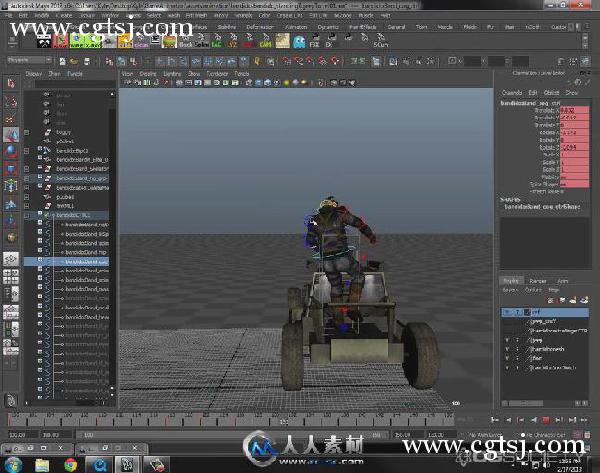Image resolution: width=600 pixels, height=473 pixels.
Task: Toggle Auto Keyframe button
Action: click(x=578, y=435)
